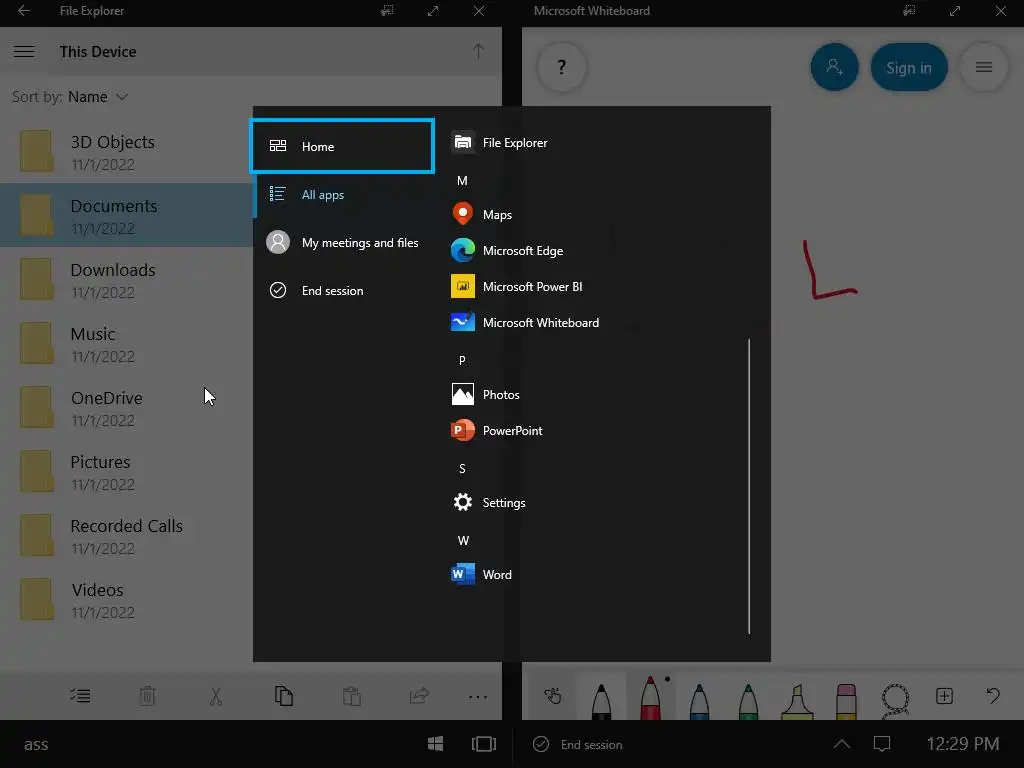The width and height of the screenshot is (1024, 768).
Task: Open Maps from the app list
Action: coord(496,214)
